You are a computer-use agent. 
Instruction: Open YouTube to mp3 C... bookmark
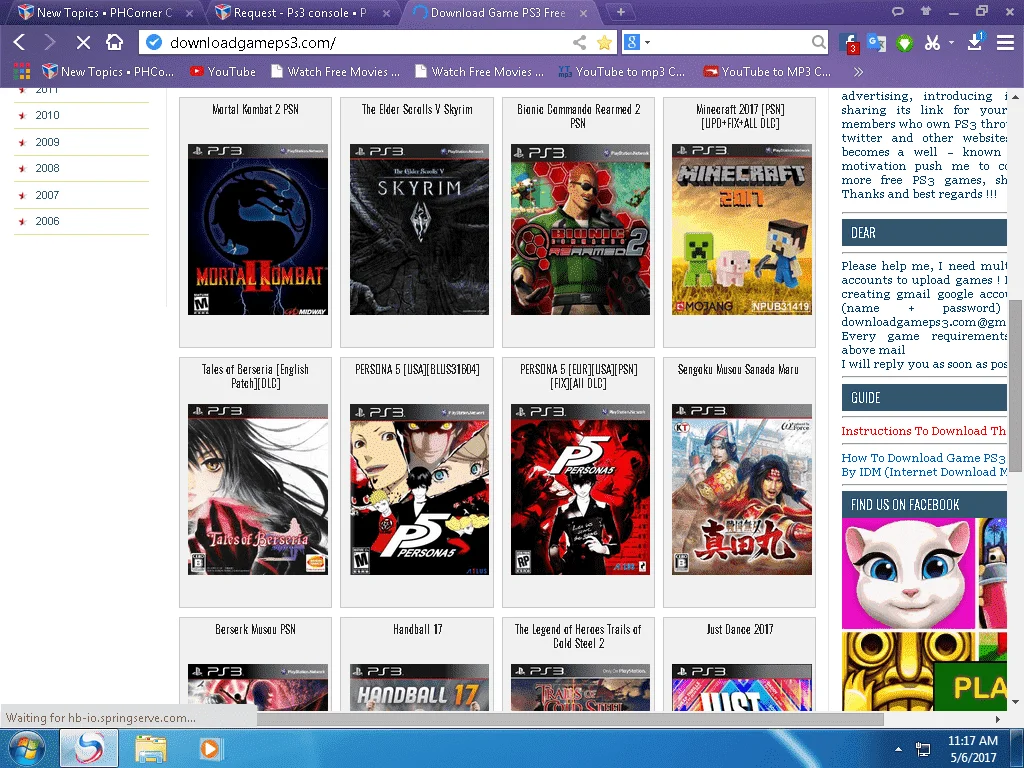click(x=622, y=72)
